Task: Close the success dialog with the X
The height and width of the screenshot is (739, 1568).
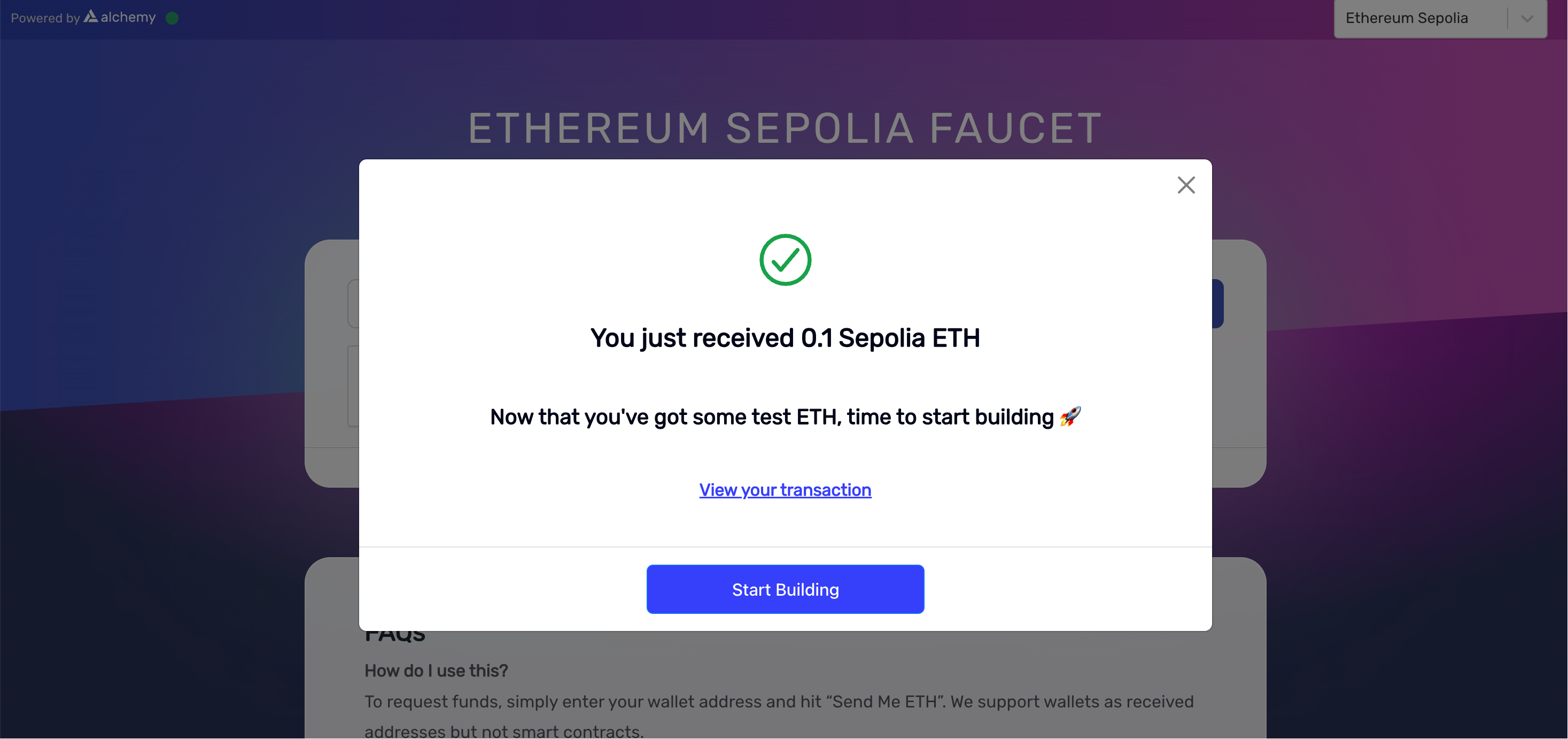Action: tap(1186, 184)
